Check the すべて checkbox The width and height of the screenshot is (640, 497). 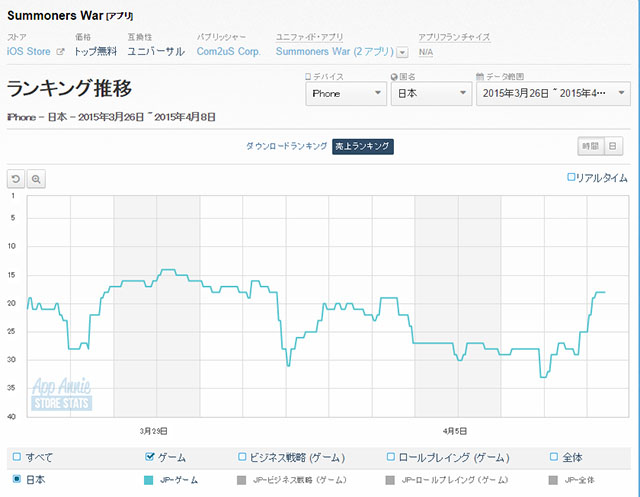17,457
